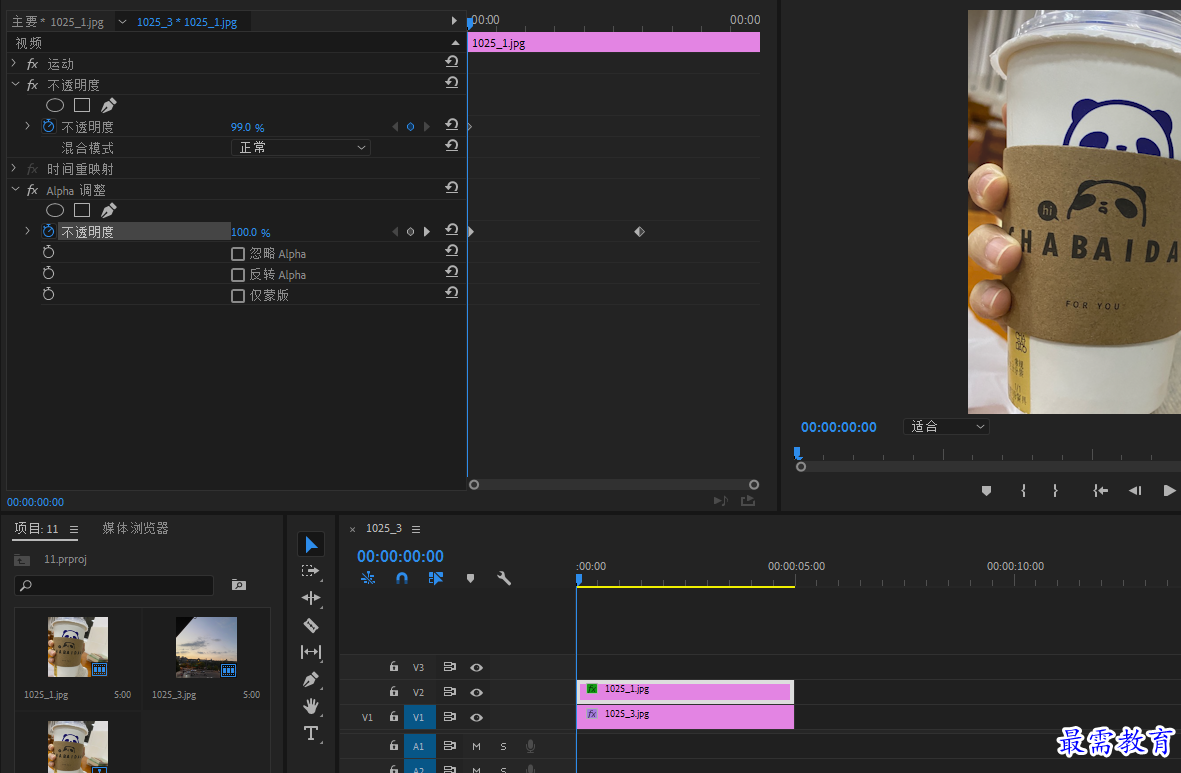Select the 1025_1.jpg clip on V2
The width and height of the screenshot is (1181, 773).
685,690
